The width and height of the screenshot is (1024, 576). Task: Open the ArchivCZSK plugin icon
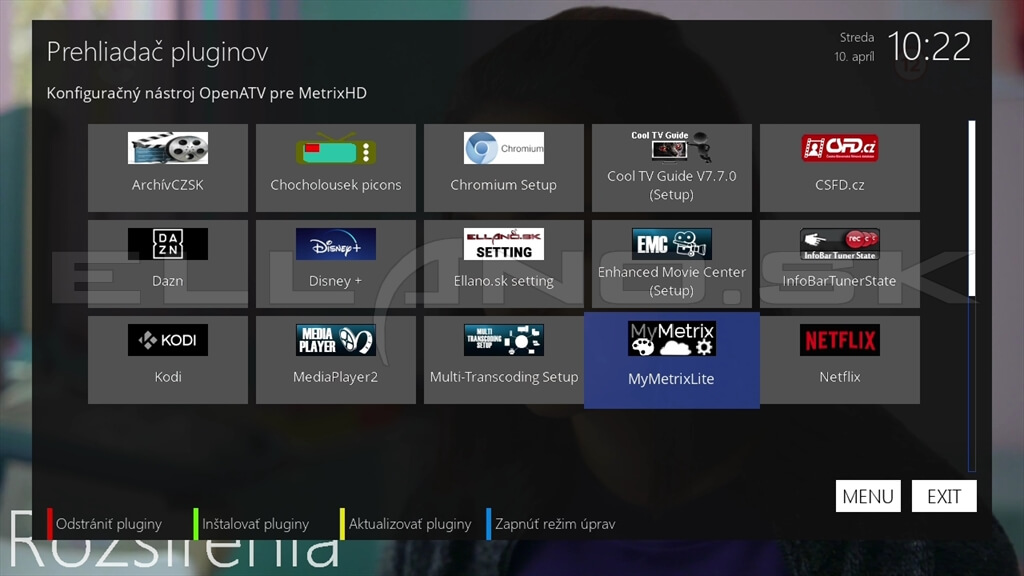tap(168, 148)
